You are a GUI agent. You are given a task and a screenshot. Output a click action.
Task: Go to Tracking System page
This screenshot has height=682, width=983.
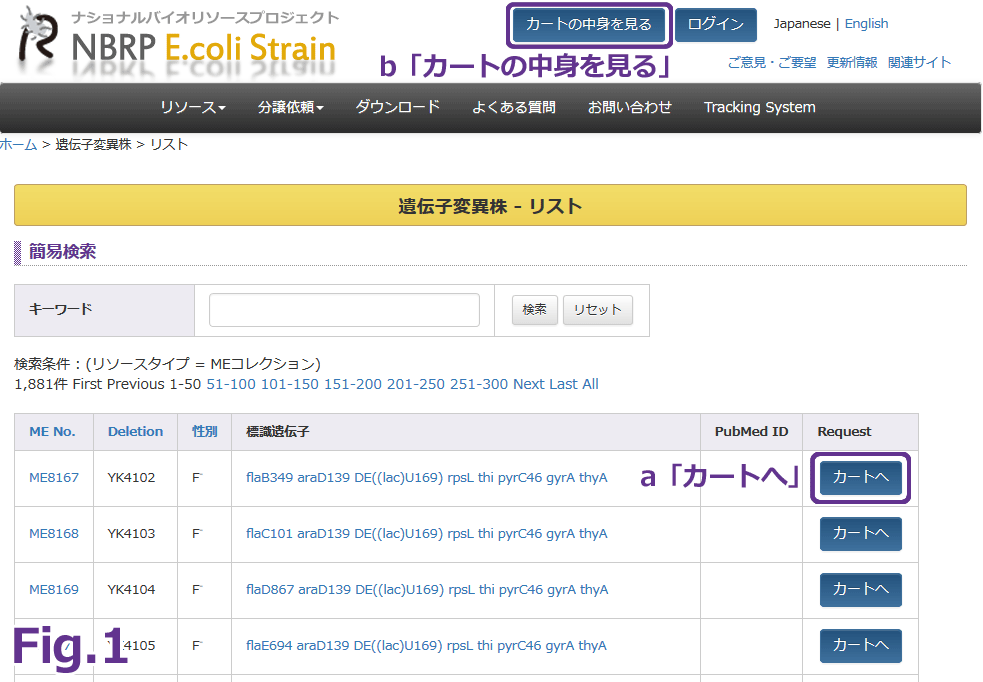click(759, 107)
